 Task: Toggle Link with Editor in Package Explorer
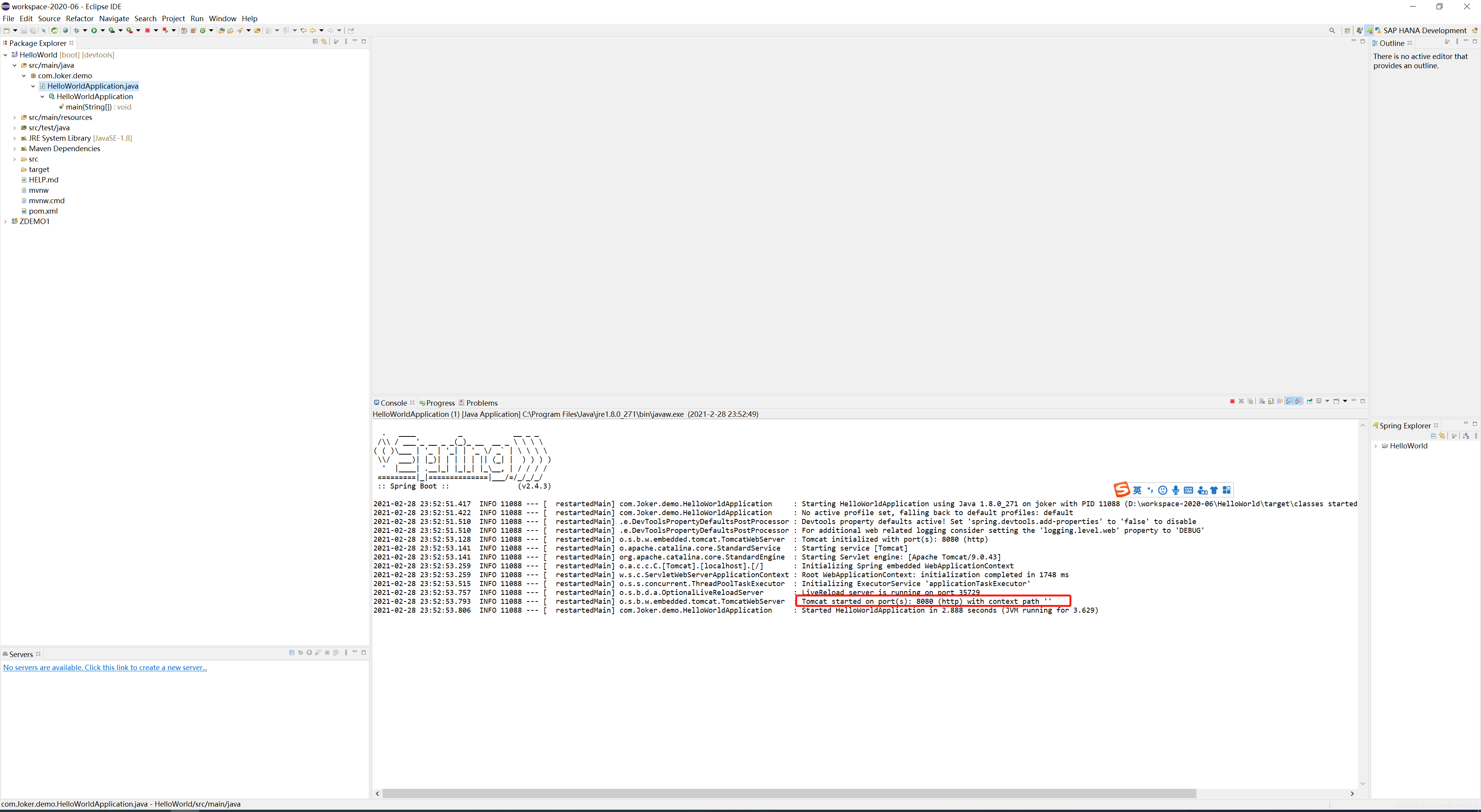point(324,41)
